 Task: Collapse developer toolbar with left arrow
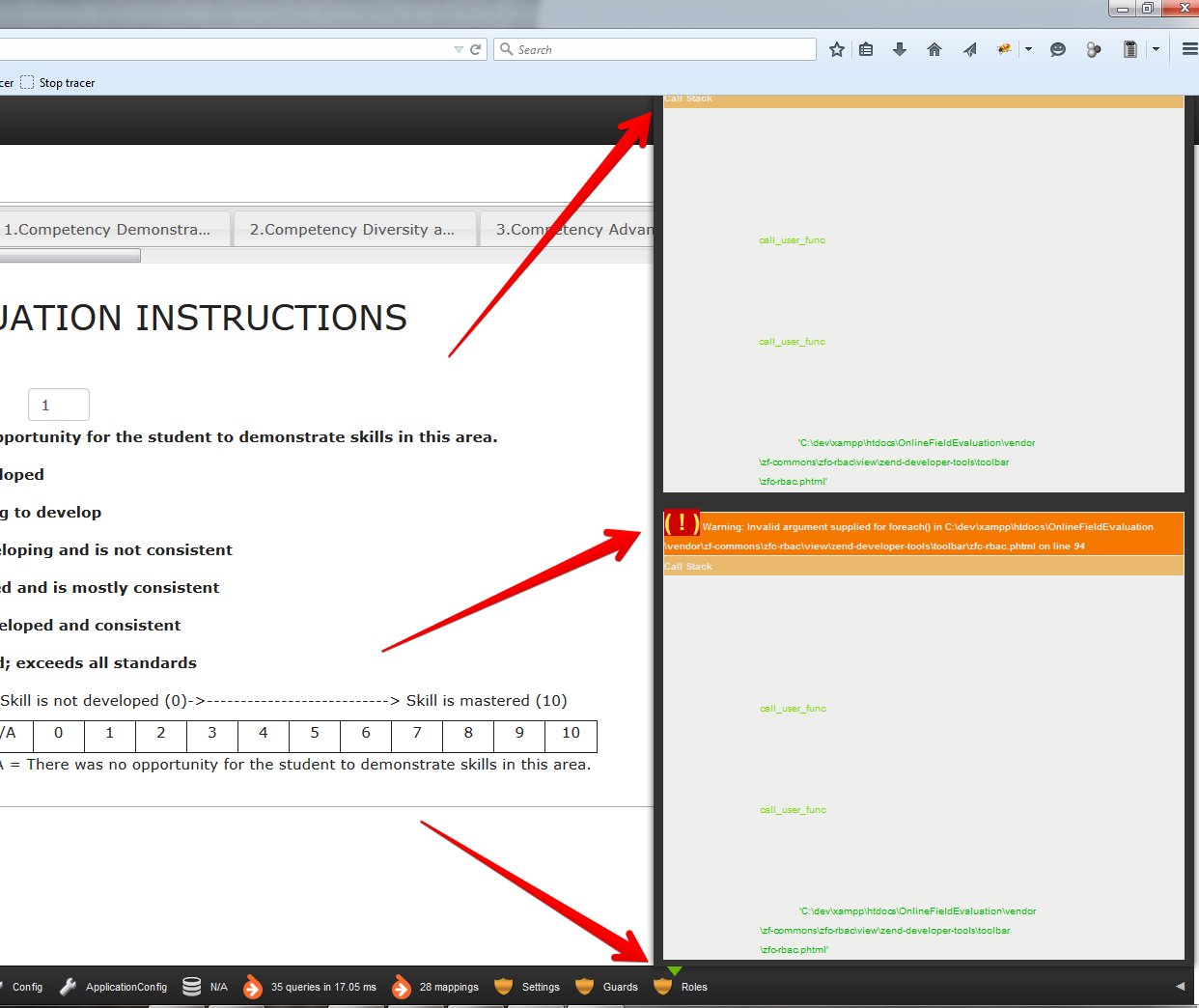(1180, 986)
